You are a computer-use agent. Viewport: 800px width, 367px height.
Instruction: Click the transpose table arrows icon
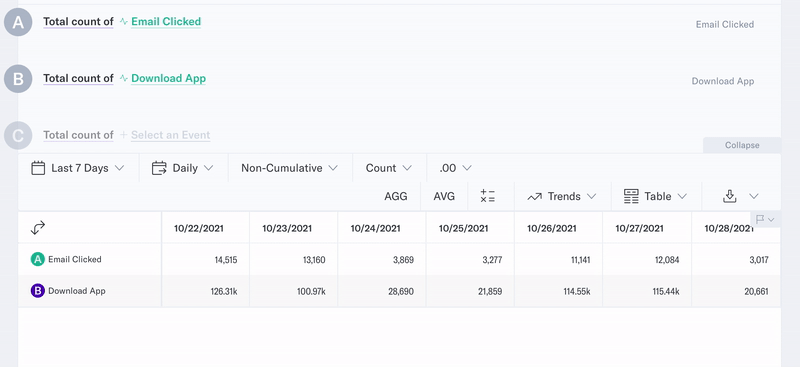(x=38, y=228)
